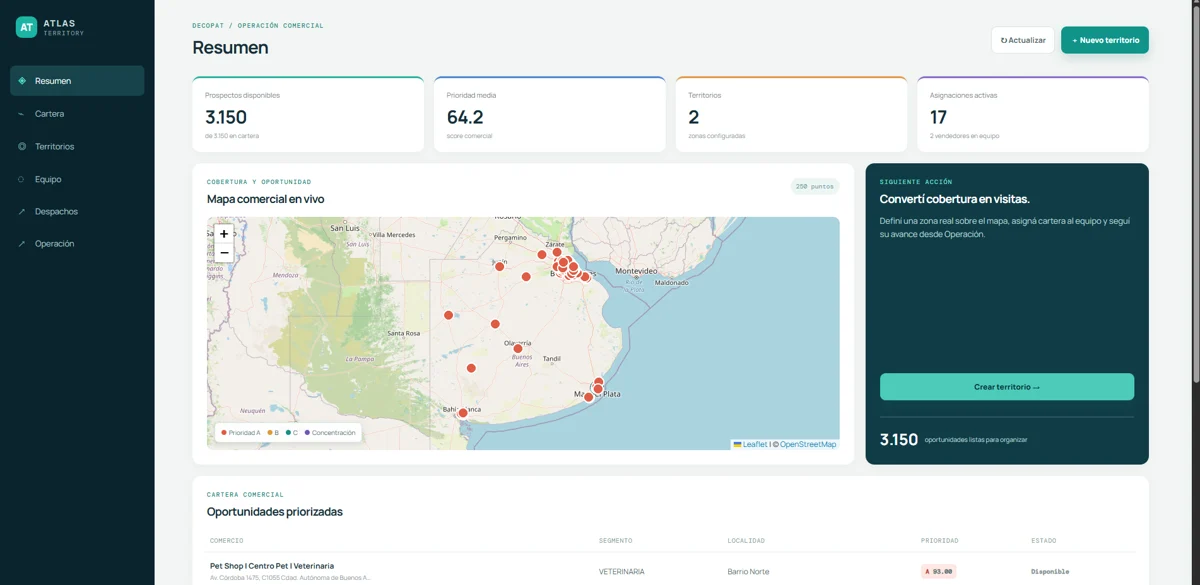Open the OpenStreetMap attribution link
Image resolution: width=1200 pixels, height=585 pixels.
[808, 444]
